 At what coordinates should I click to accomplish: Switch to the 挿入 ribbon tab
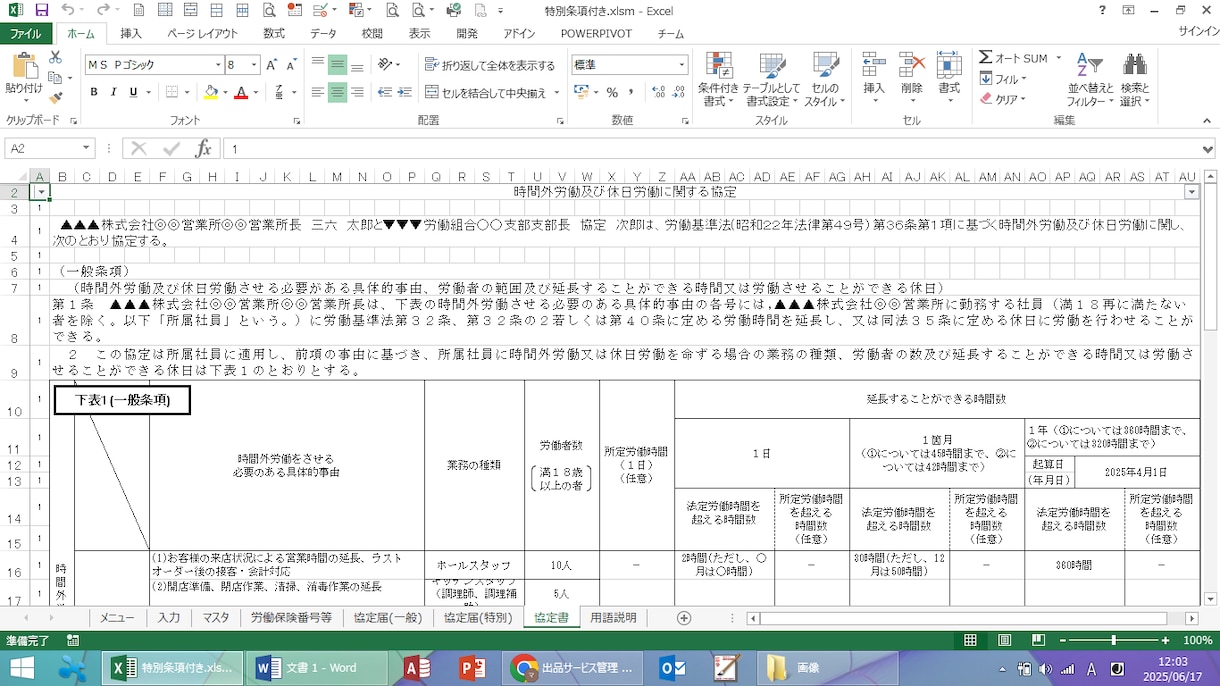[x=131, y=33]
